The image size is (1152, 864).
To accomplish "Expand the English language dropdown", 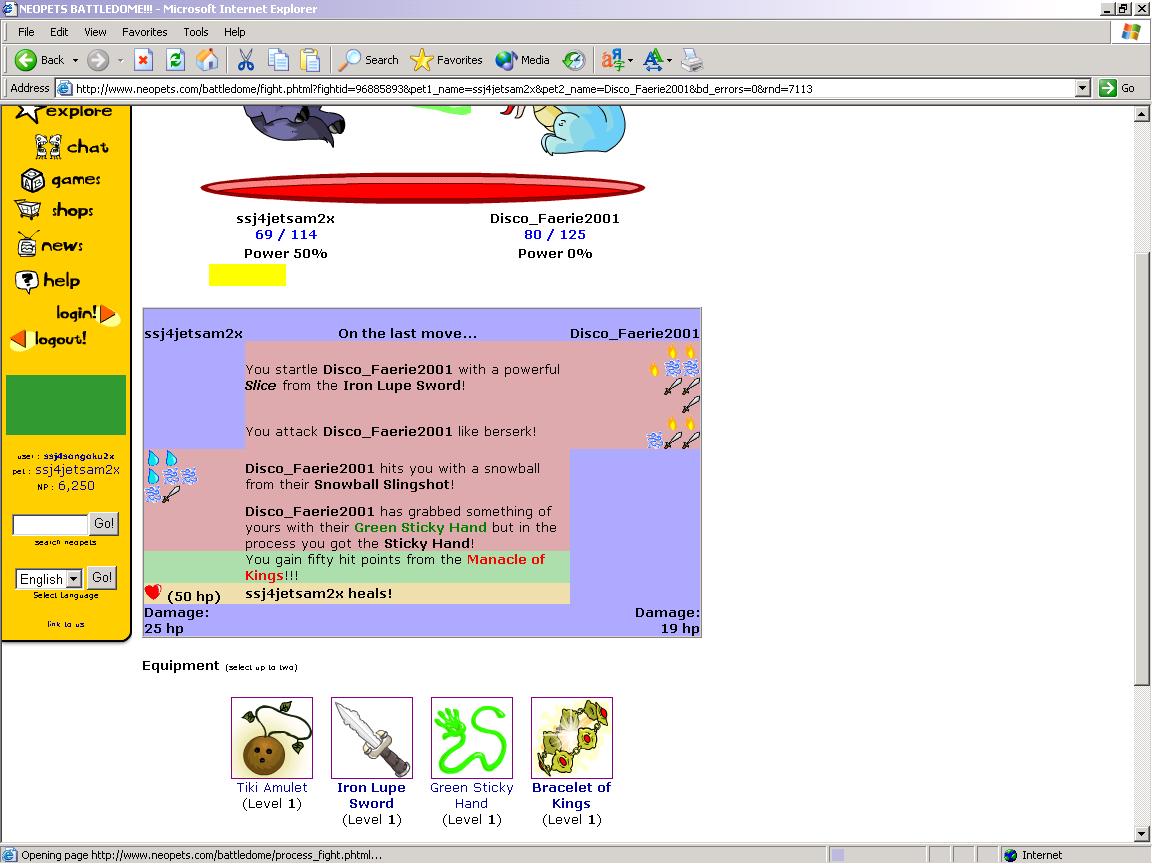I will click(73, 579).
